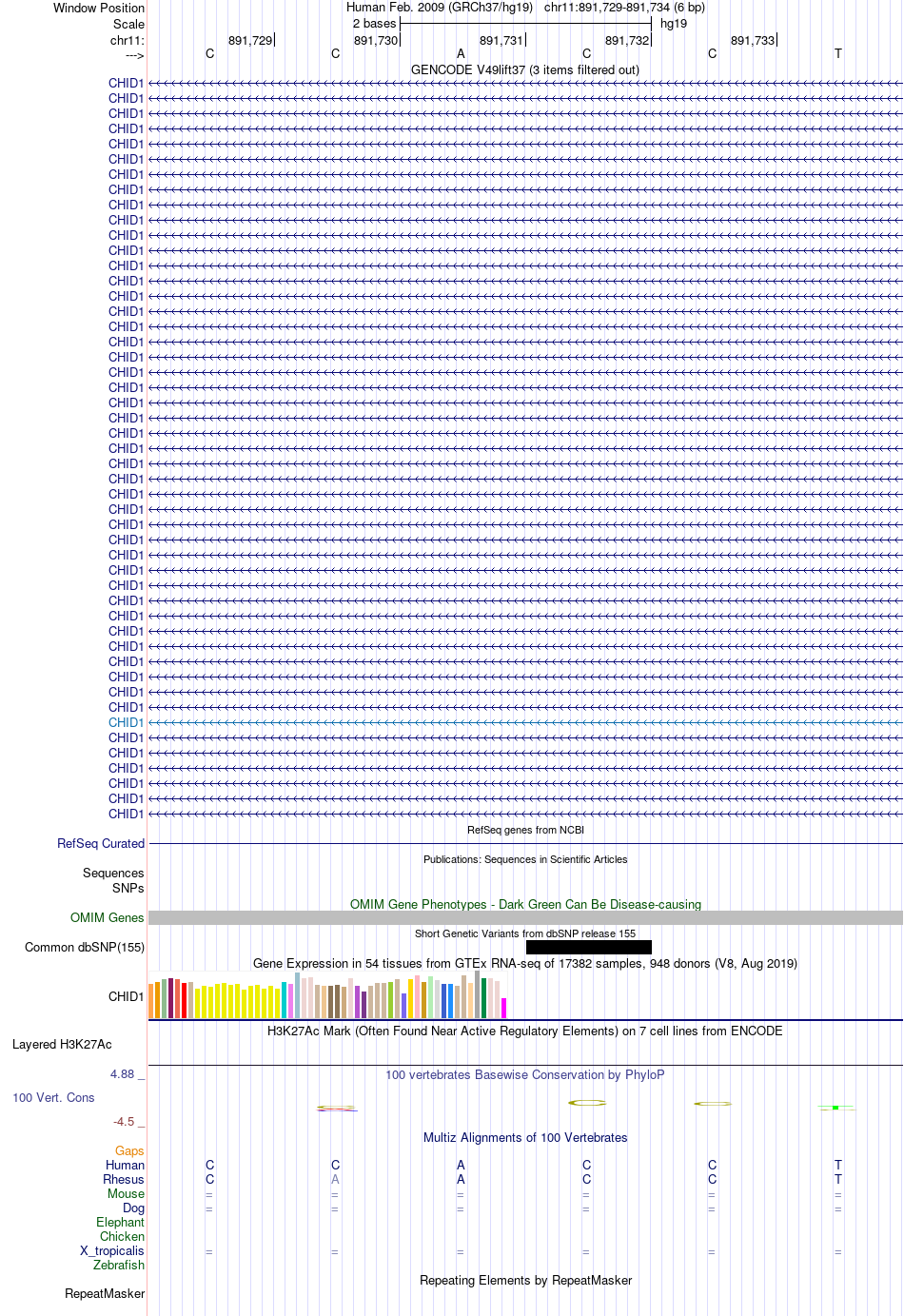904x1316 pixels.
Task: Click the Layered H3K27Ac track label
Action: pos(62,1044)
